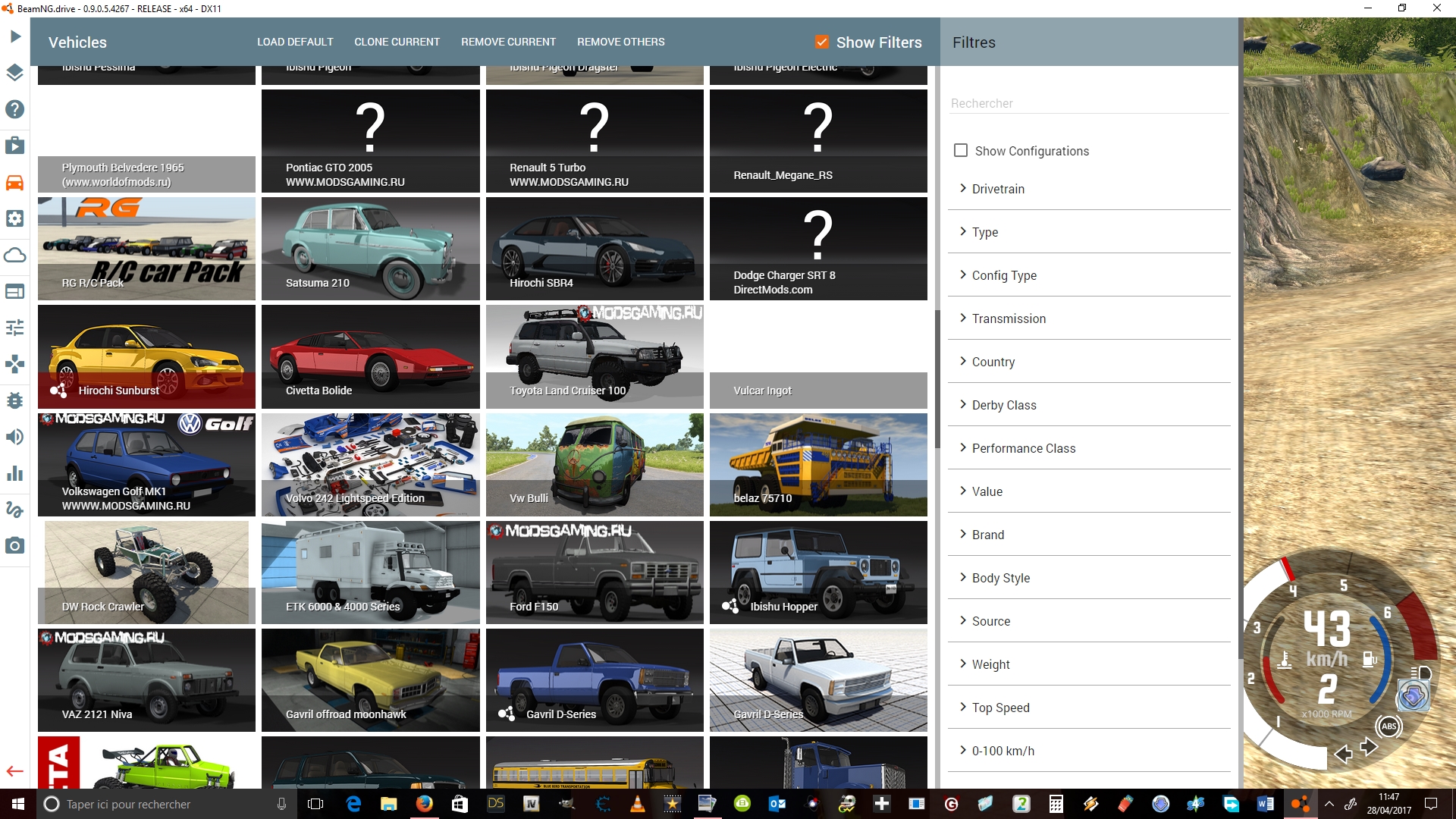Open the Windows Start menu
This screenshot has width=1456, height=819.
pos(18,804)
